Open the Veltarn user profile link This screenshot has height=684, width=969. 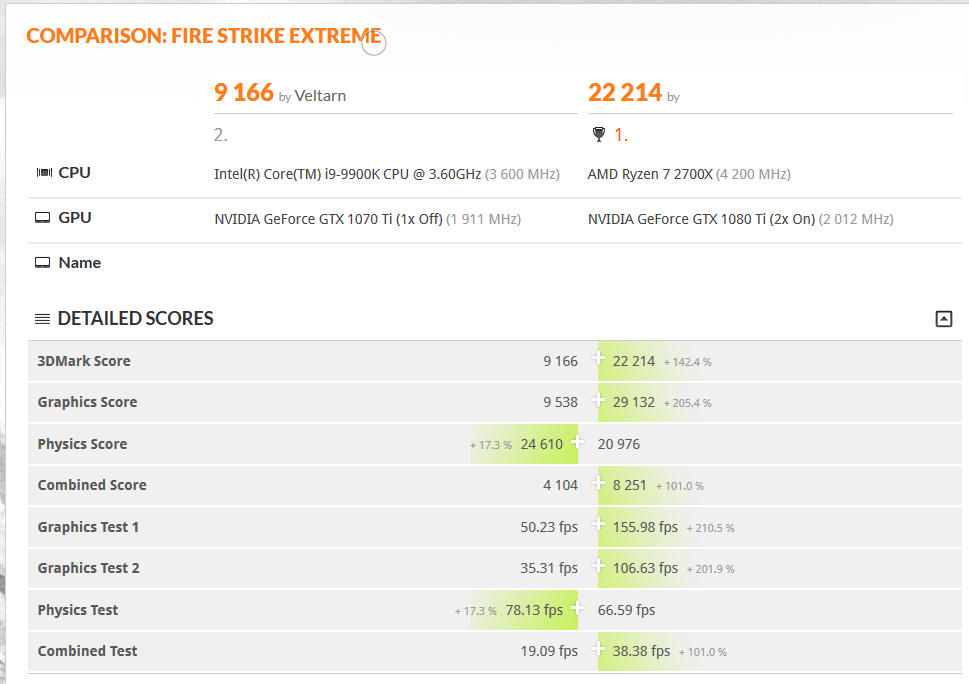point(320,96)
